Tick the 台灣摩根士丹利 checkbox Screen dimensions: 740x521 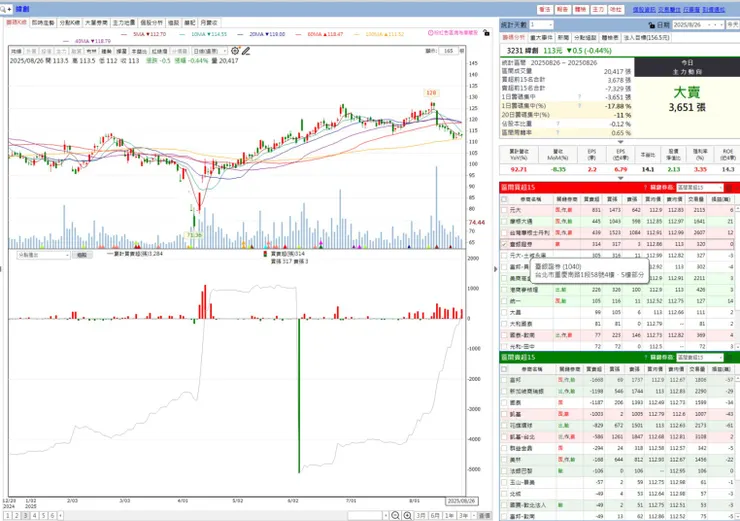(x=504, y=233)
